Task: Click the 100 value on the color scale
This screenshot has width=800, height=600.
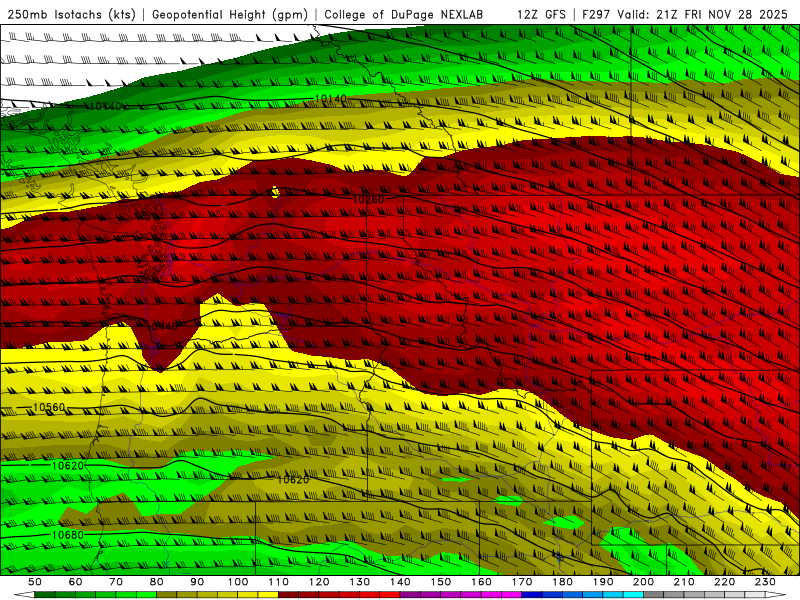Action: click(x=238, y=582)
